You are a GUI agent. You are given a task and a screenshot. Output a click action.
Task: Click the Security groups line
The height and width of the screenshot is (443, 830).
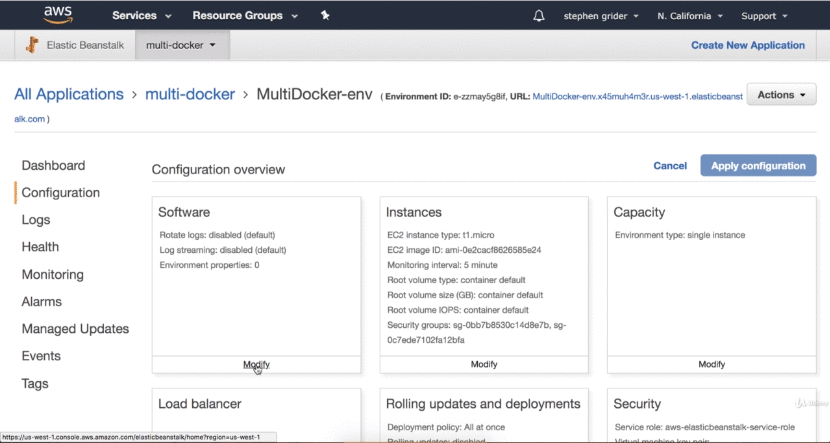(x=476, y=332)
